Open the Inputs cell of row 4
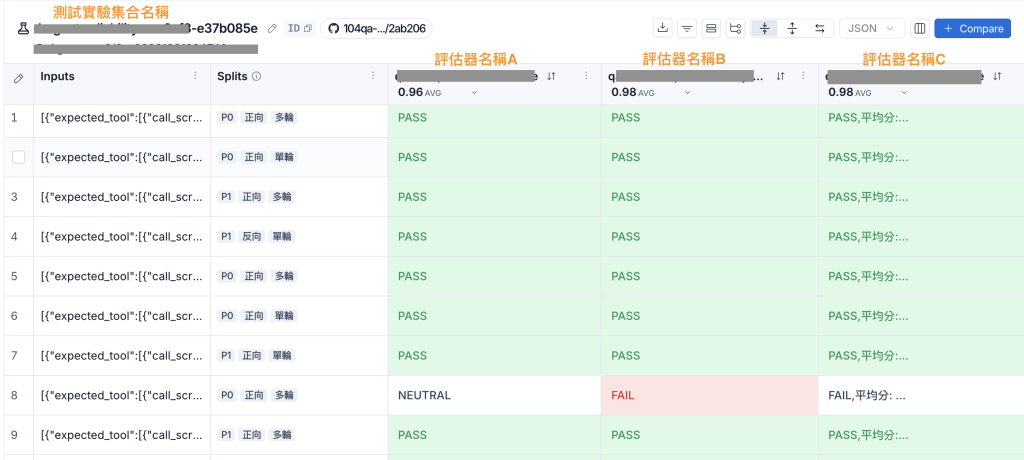 click(x=121, y=237)
